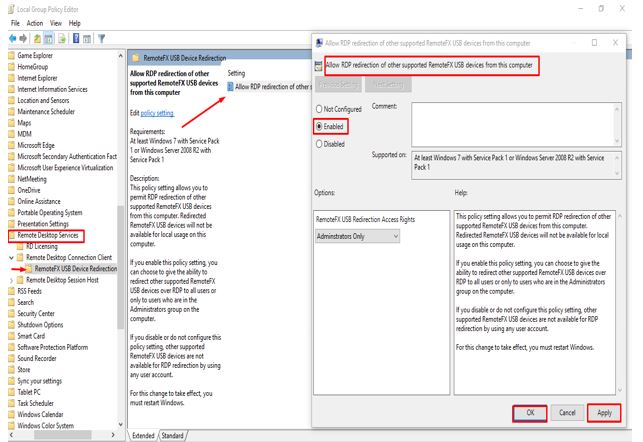Click the Cancel button in the dialog
Viewport: 643px width, 442px height.
click(567, 413)
